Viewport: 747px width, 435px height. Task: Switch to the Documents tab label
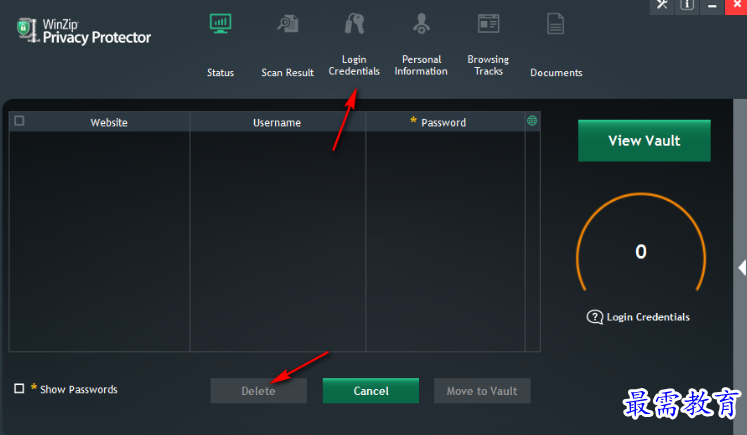[556, 72]
